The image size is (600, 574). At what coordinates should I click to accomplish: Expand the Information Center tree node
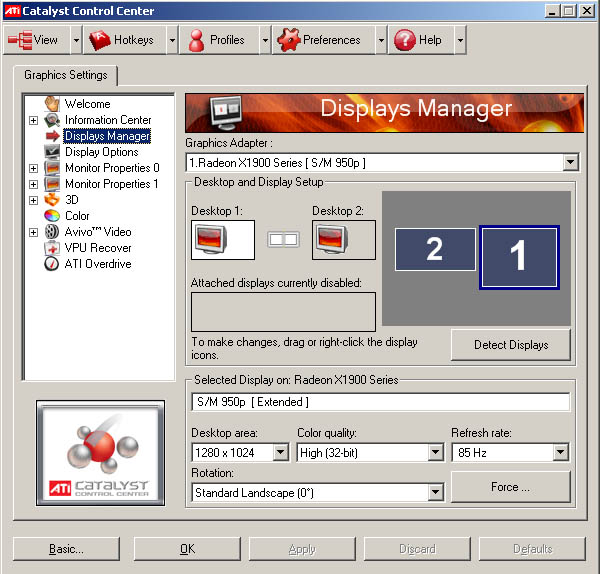(34, 120)
